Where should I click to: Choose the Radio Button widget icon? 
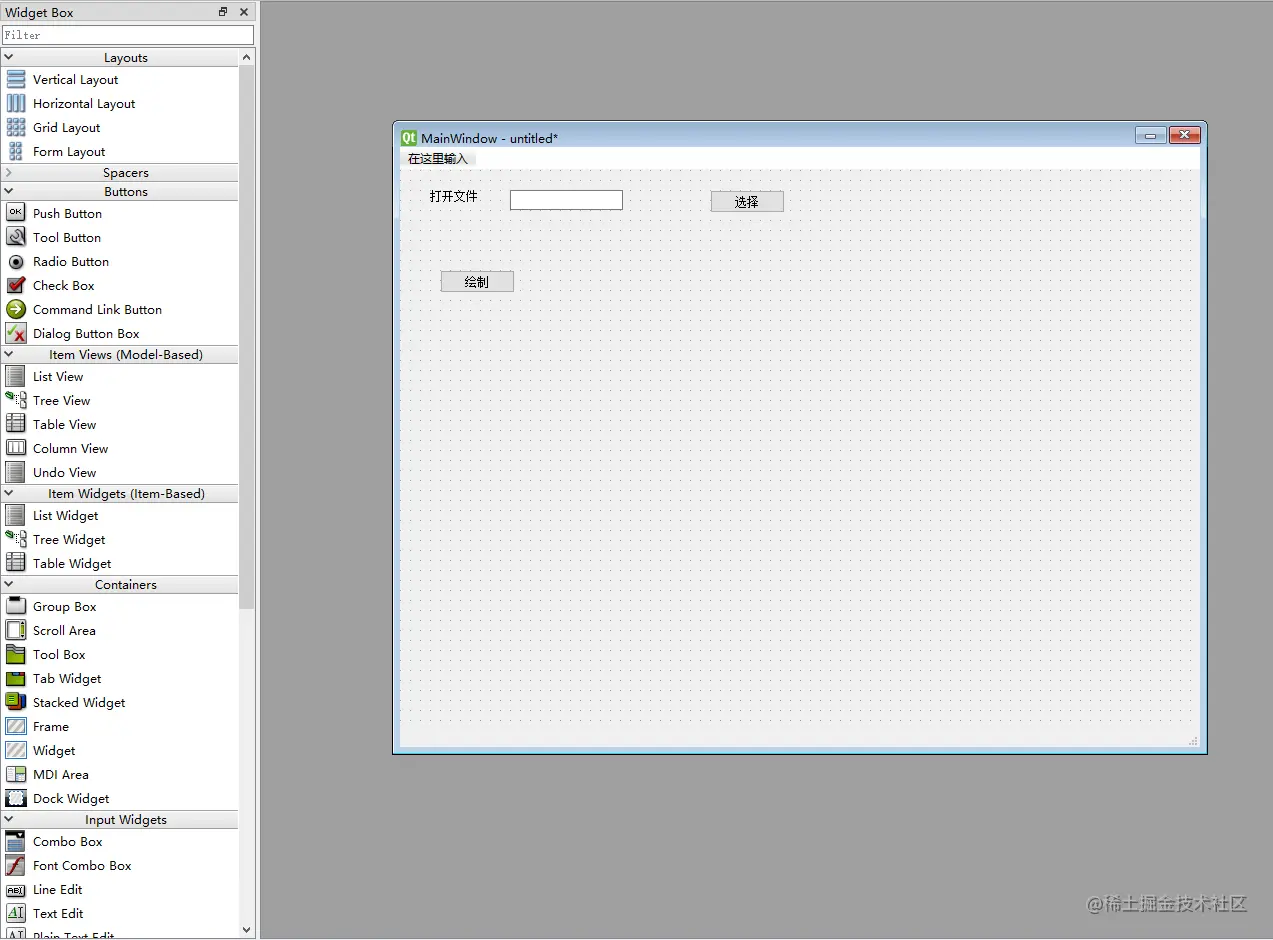click(x=16, y=262)
